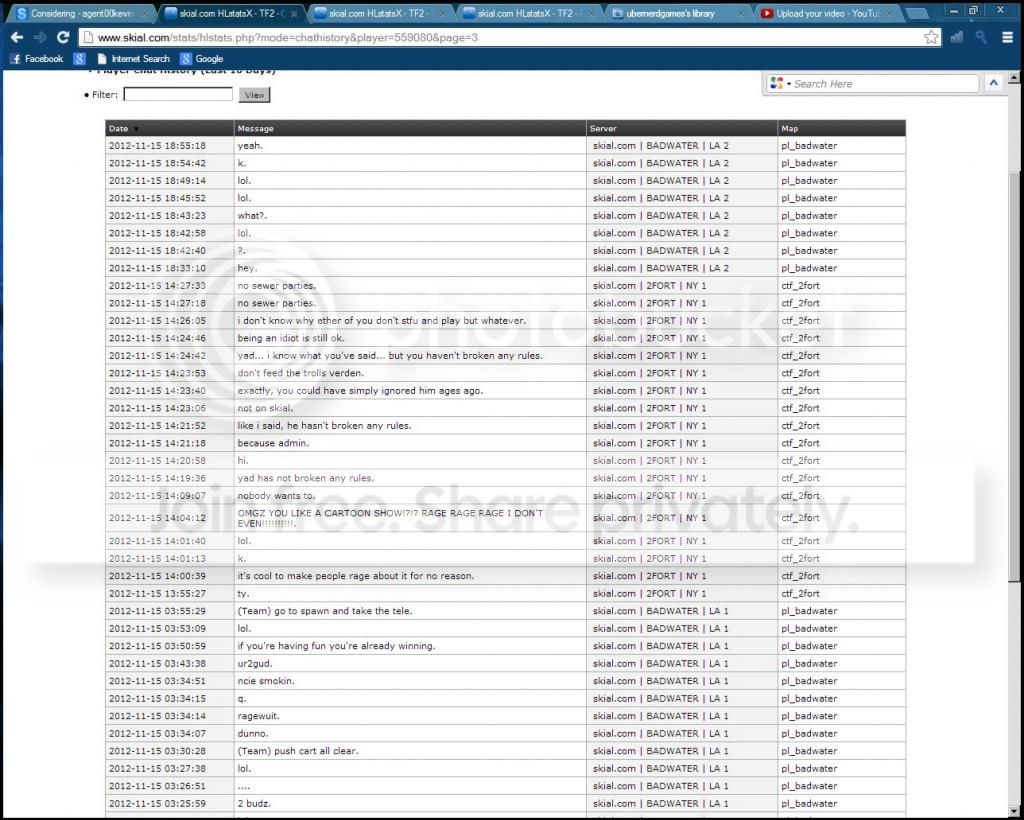Screen dimensions: 1024x820
Task: Select the message "ur2gud."
Action: pyautogui.click(x=255, y=663)
